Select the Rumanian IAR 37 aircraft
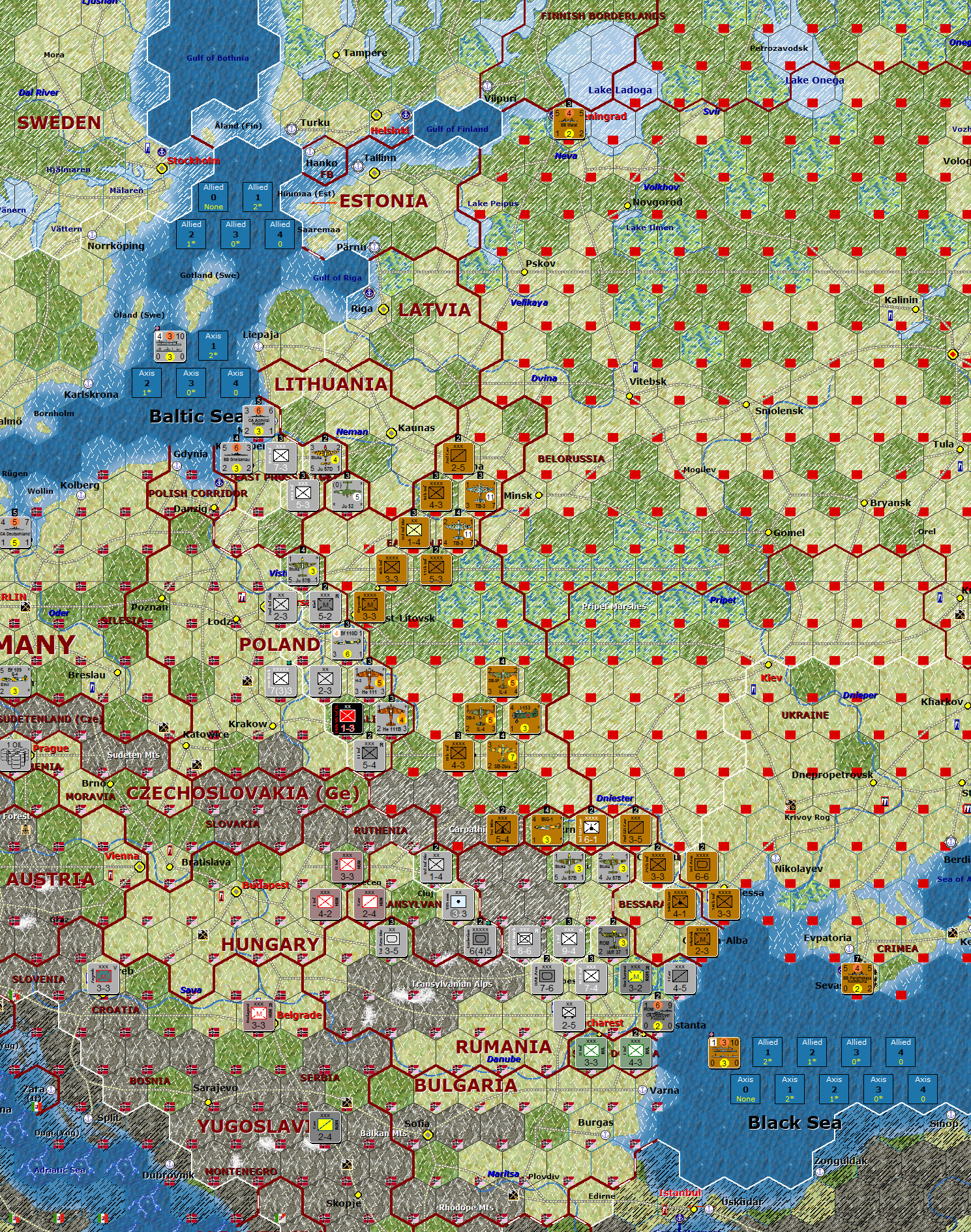 614,941
